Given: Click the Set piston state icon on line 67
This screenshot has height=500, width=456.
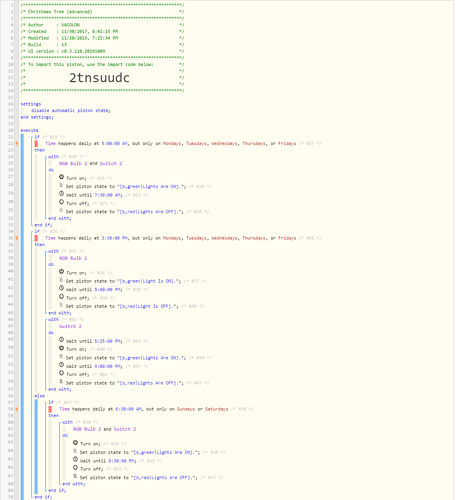Looking at the screenshot, I should [75, 476].
